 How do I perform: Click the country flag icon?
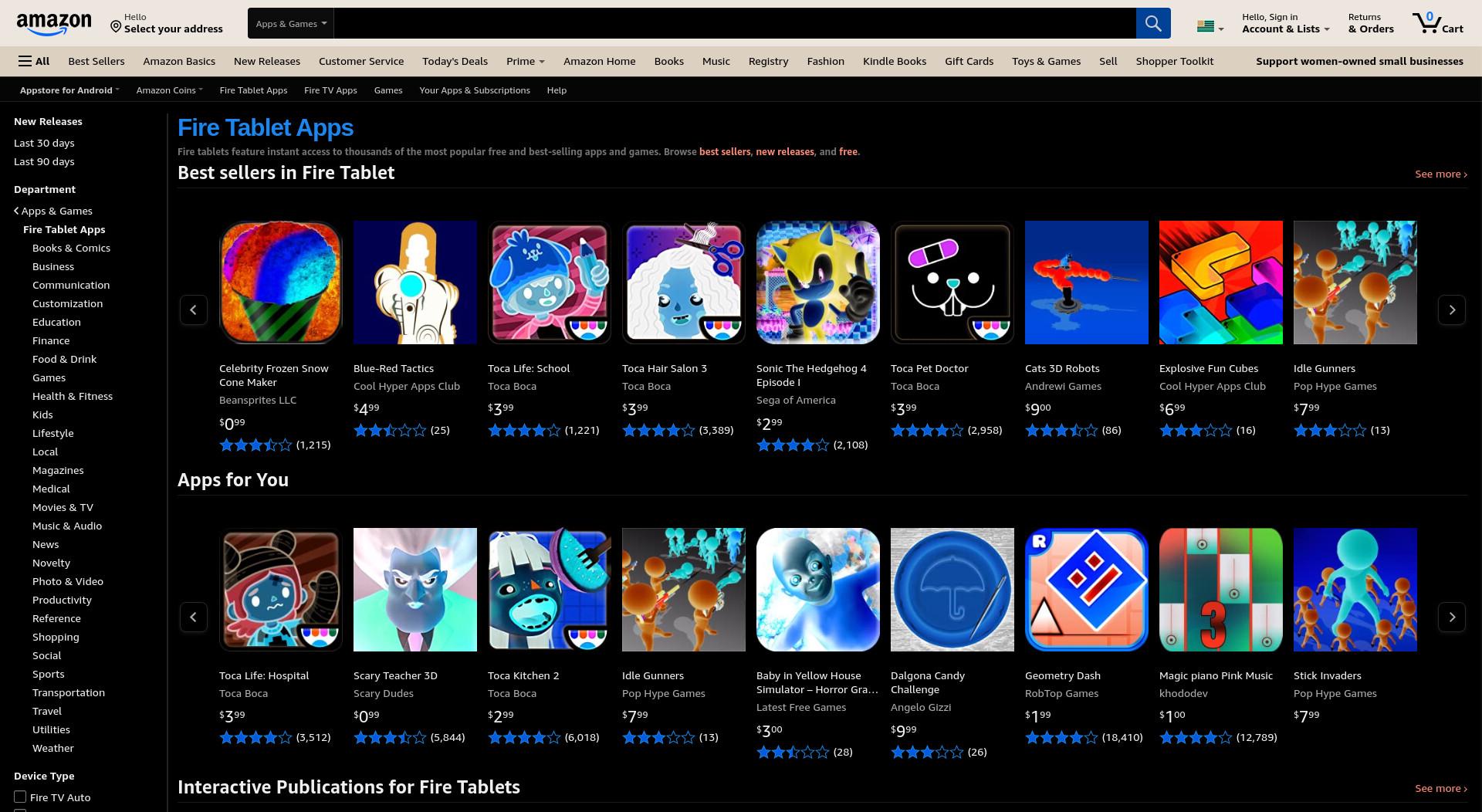tap(1205, 27)
